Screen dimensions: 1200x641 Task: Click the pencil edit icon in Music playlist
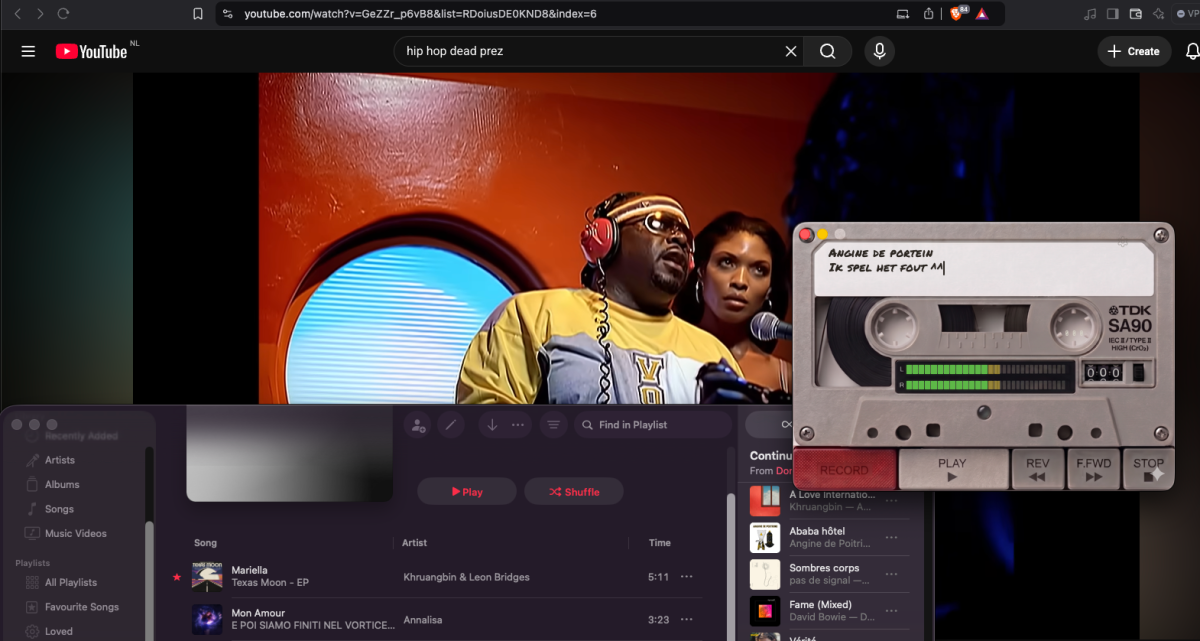(x=451, y=425)
